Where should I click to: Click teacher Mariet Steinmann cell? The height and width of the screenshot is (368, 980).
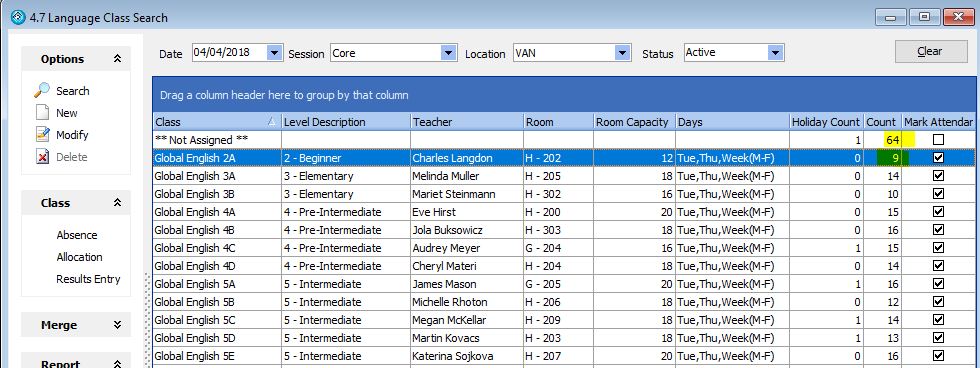pos(466,194)
